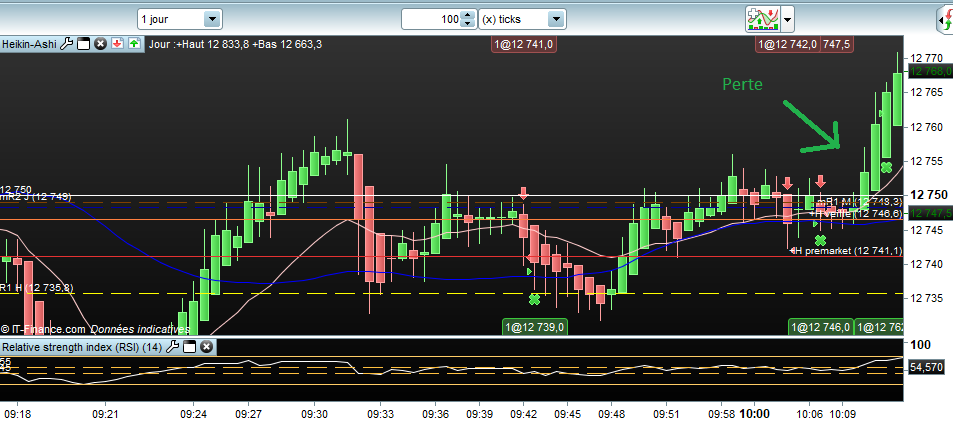This screenshot has width=953, height=422.
Task: Click the 'R1 H (12 735,8)' level label
Action: 36,288
